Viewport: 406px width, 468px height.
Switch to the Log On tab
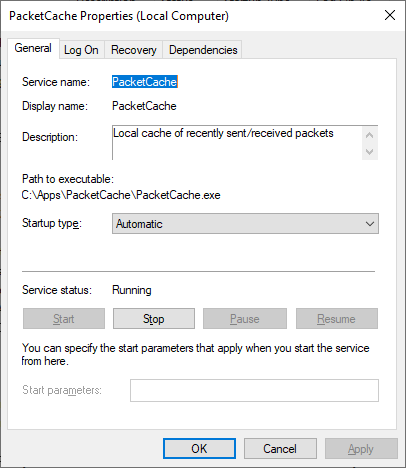[x=81, y=50]
